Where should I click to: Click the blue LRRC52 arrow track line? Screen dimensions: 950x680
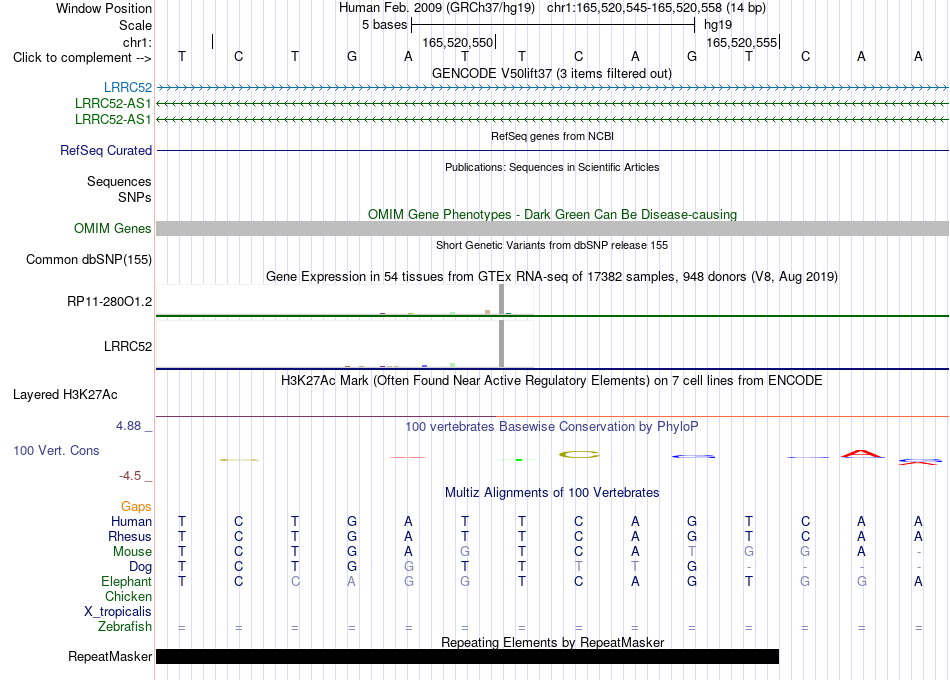click(x=552, y=88)
